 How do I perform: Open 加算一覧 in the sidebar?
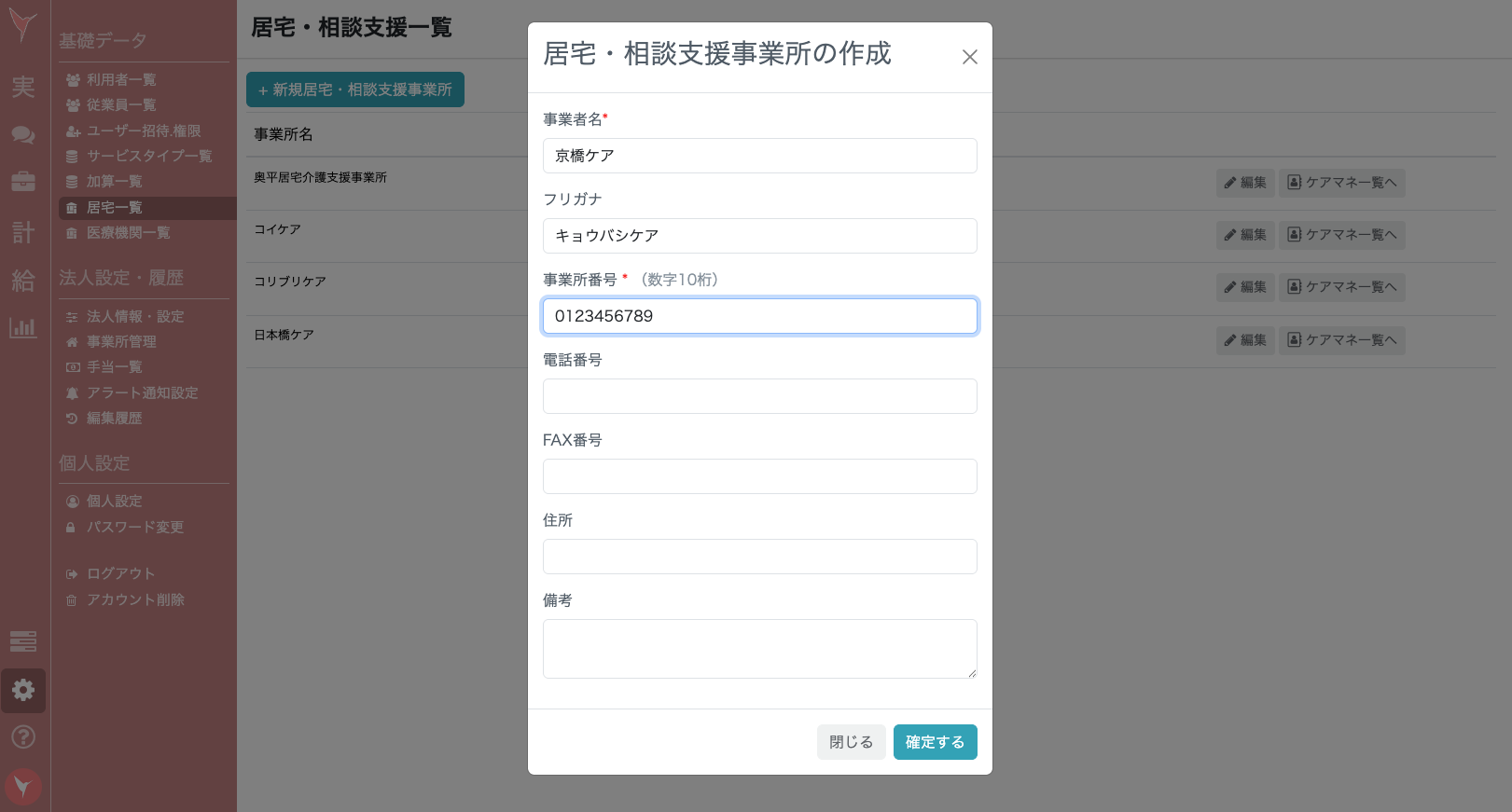(115, 182)
